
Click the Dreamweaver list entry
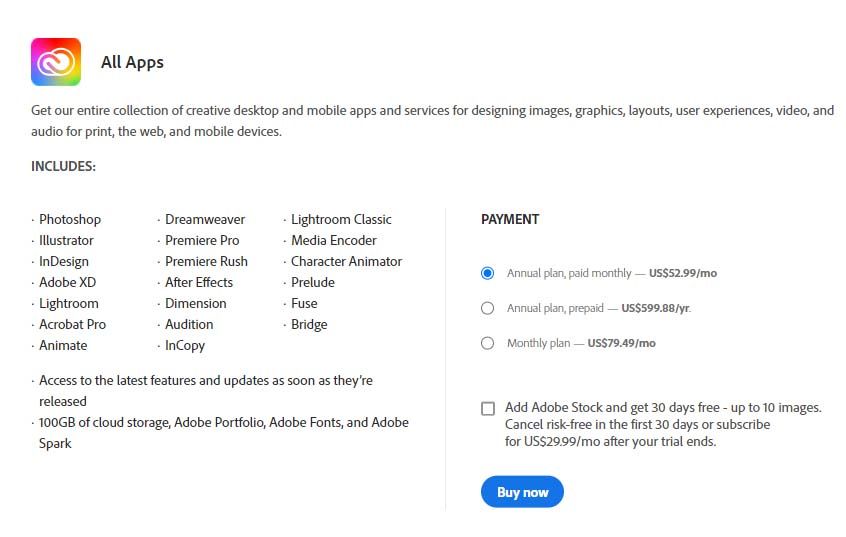(205, 219)
